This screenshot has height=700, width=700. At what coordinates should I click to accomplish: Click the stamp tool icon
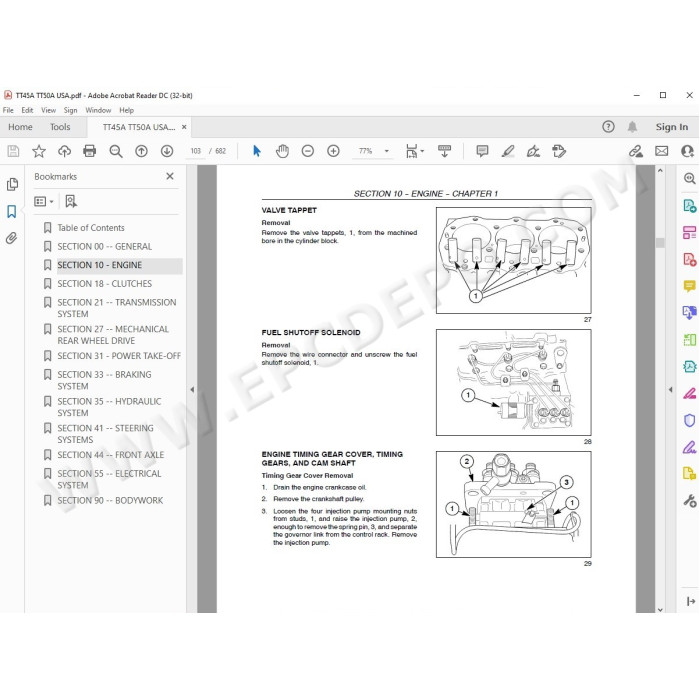tap(559, 151)
